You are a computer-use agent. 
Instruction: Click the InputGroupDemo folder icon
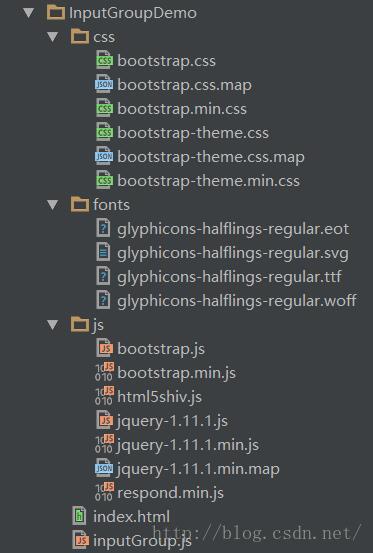(56, 13)
